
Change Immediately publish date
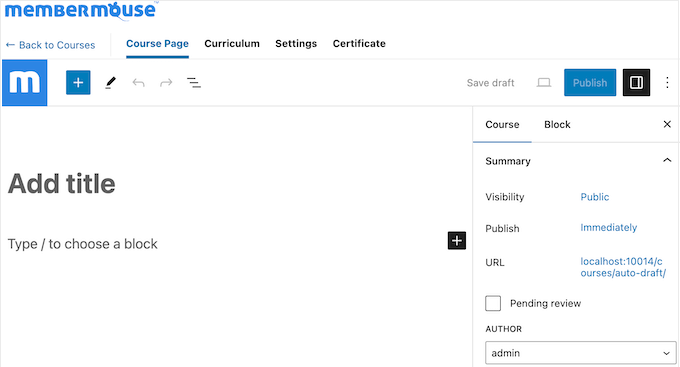[608, 228]
